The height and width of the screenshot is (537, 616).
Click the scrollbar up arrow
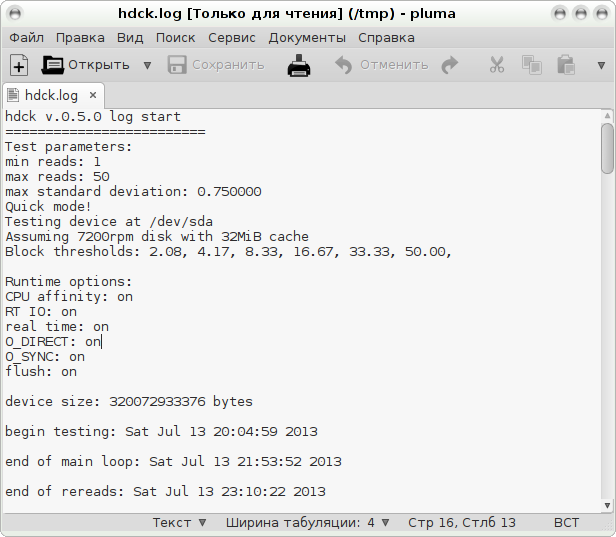tap(607, 115)
